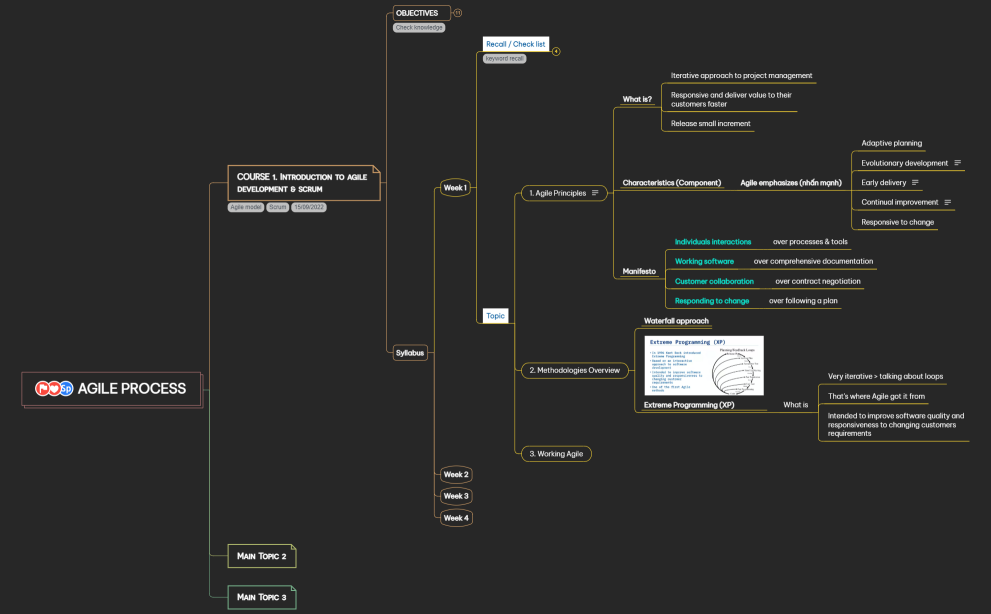Click the heart icon on the AGILE PROCESS node
This screenshot has height=614, width=991.
55,389
